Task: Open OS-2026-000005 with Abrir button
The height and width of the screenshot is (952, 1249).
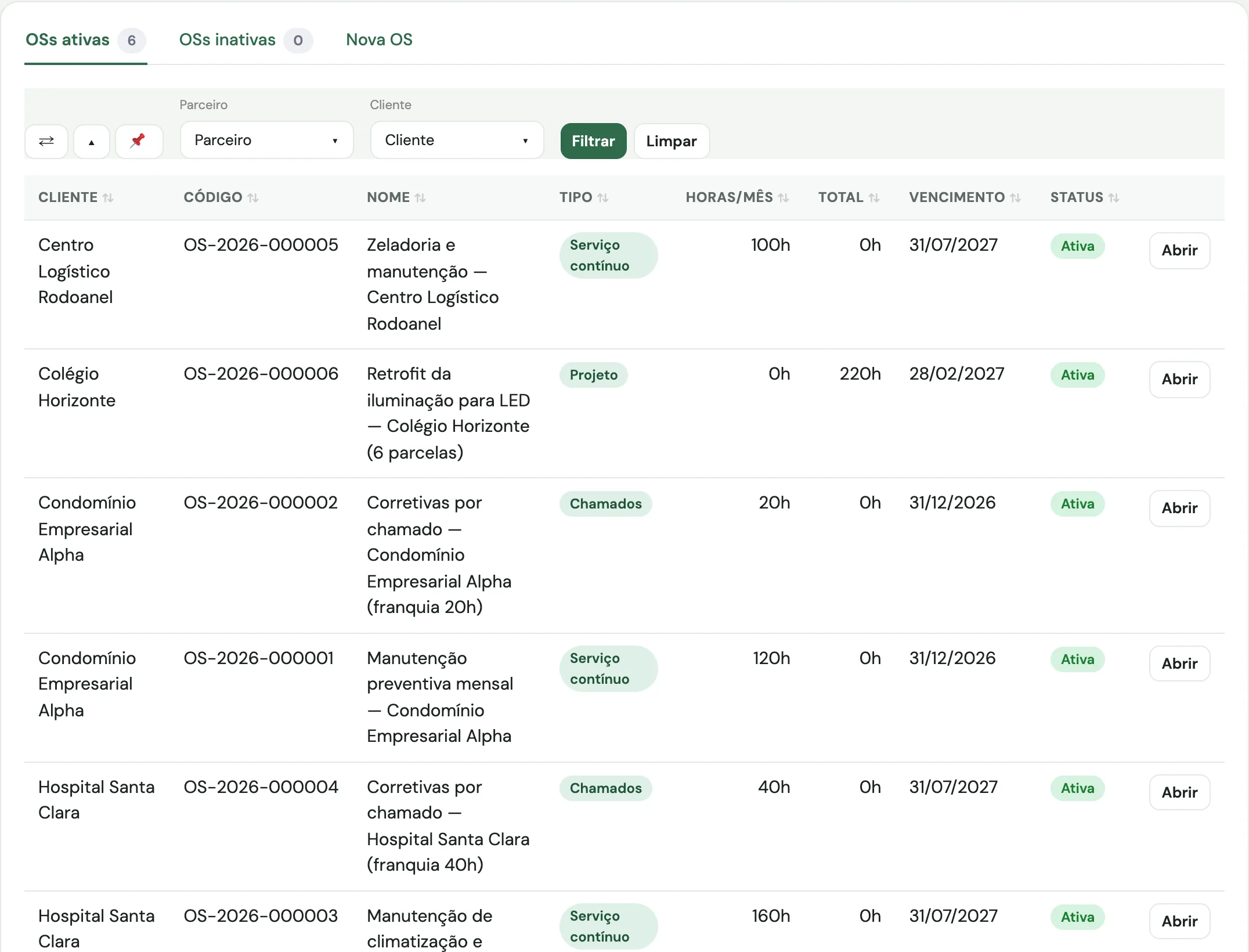Action: [1179, 251]
